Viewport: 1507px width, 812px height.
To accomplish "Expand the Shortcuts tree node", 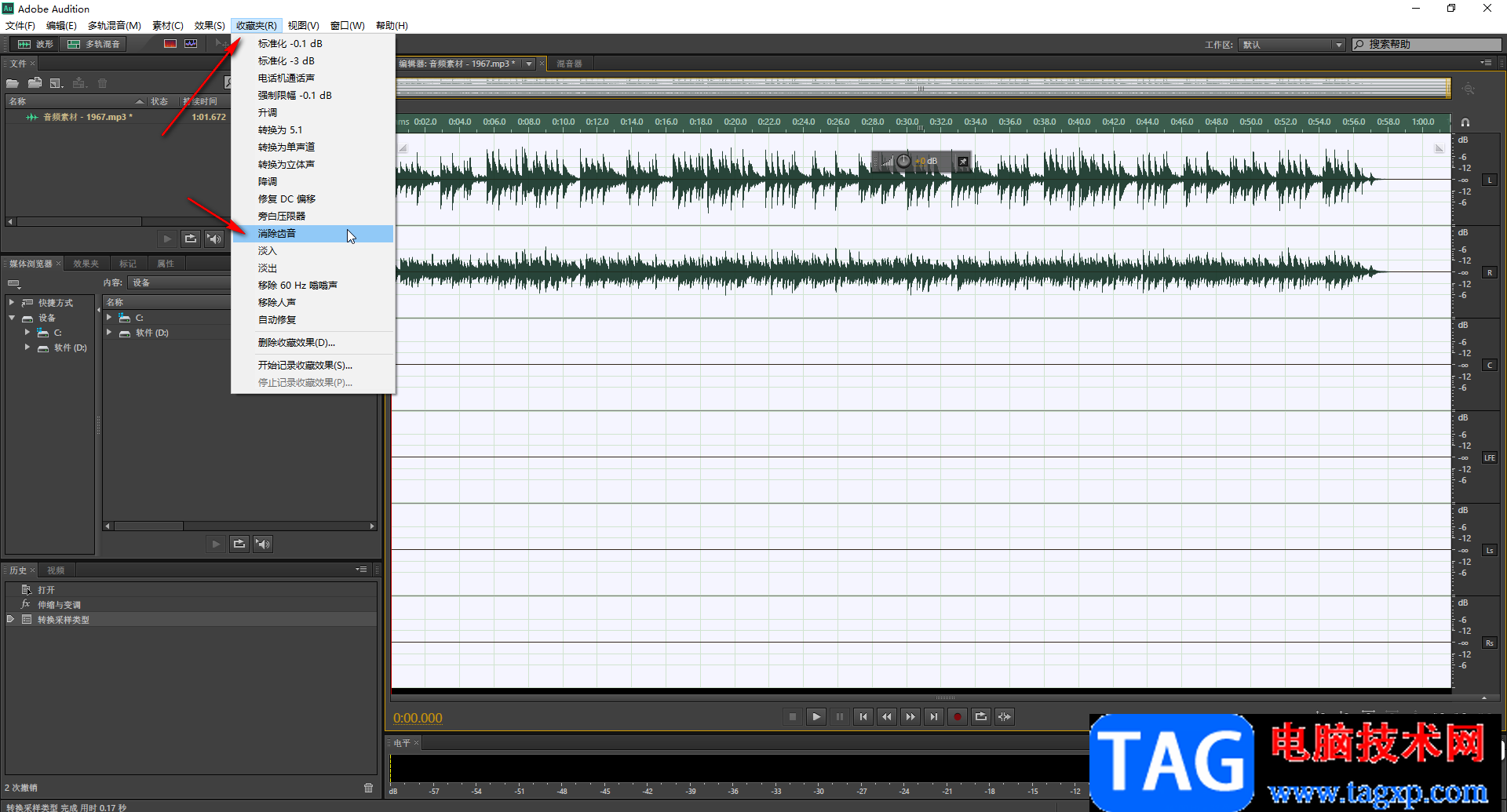I will tap(12, 302).
